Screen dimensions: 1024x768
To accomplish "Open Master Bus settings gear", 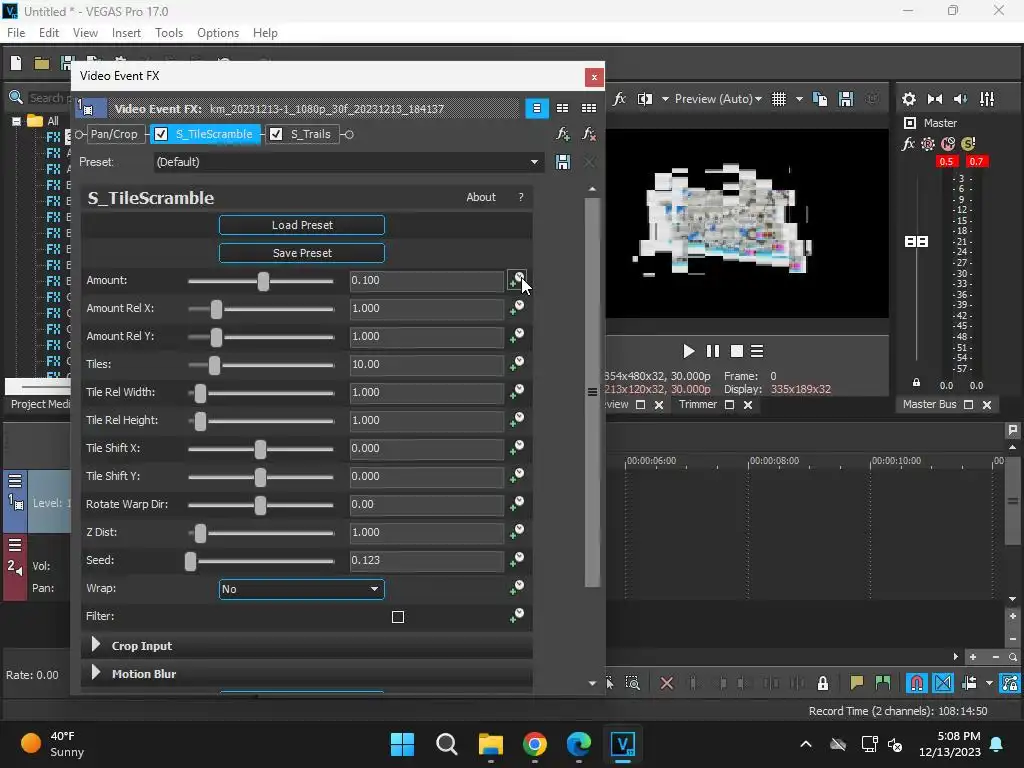I will coord(908,99).
